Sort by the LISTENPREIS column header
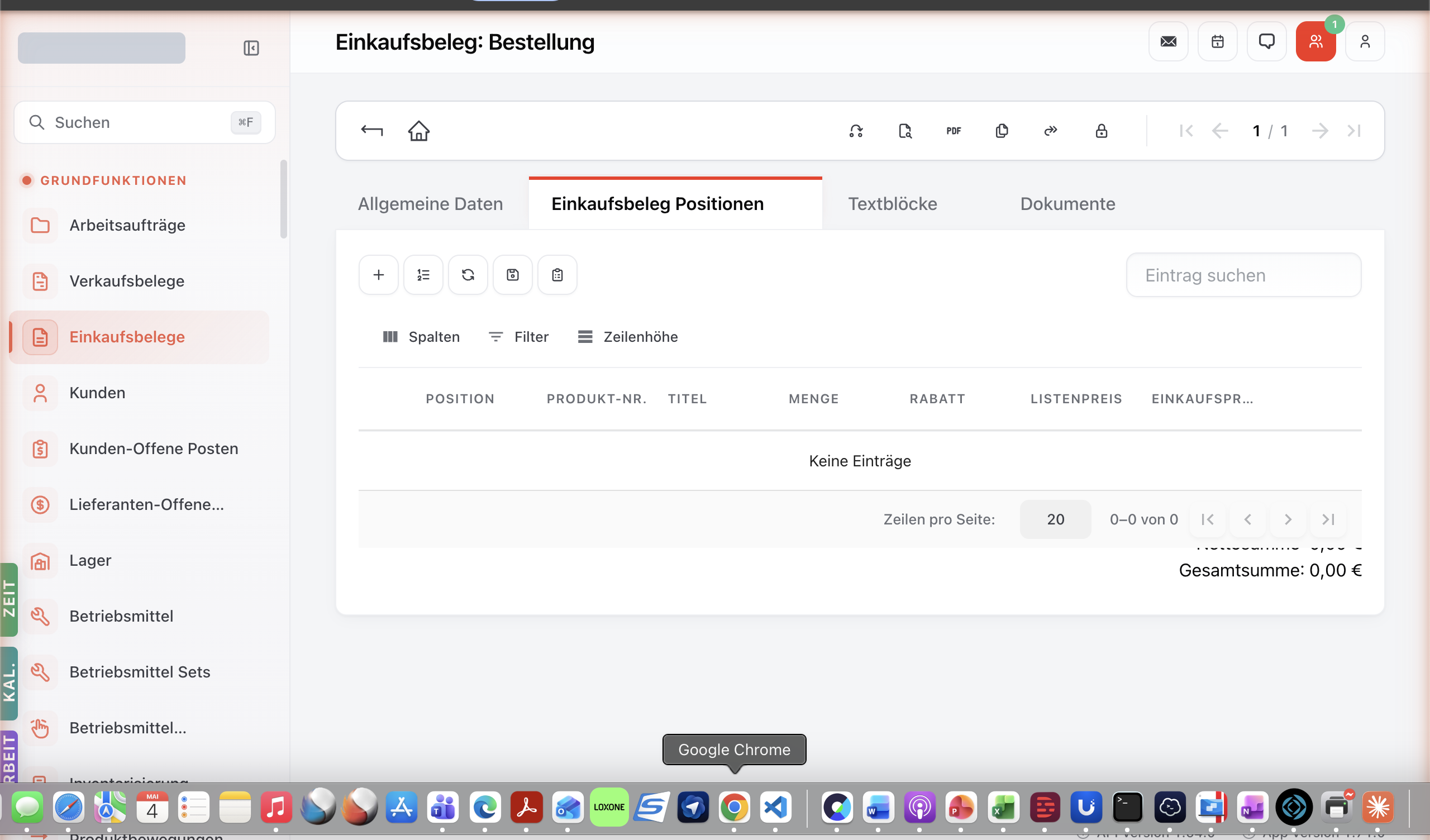 point(1076,399)
